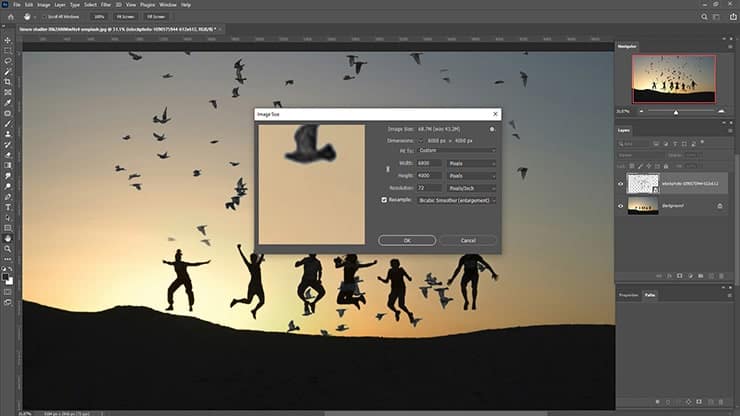Click the Home icon in options bar
740x416 pixels.
pos(11,17)
